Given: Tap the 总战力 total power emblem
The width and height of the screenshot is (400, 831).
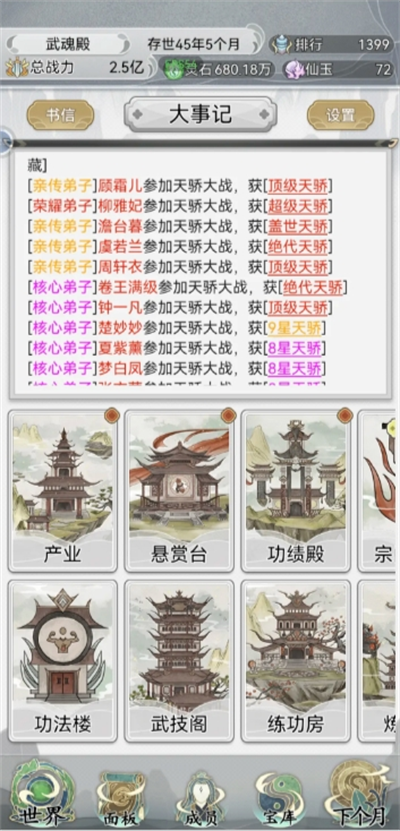Looking at the screenshot, I should pyautogui.click(x=16, y=67).
